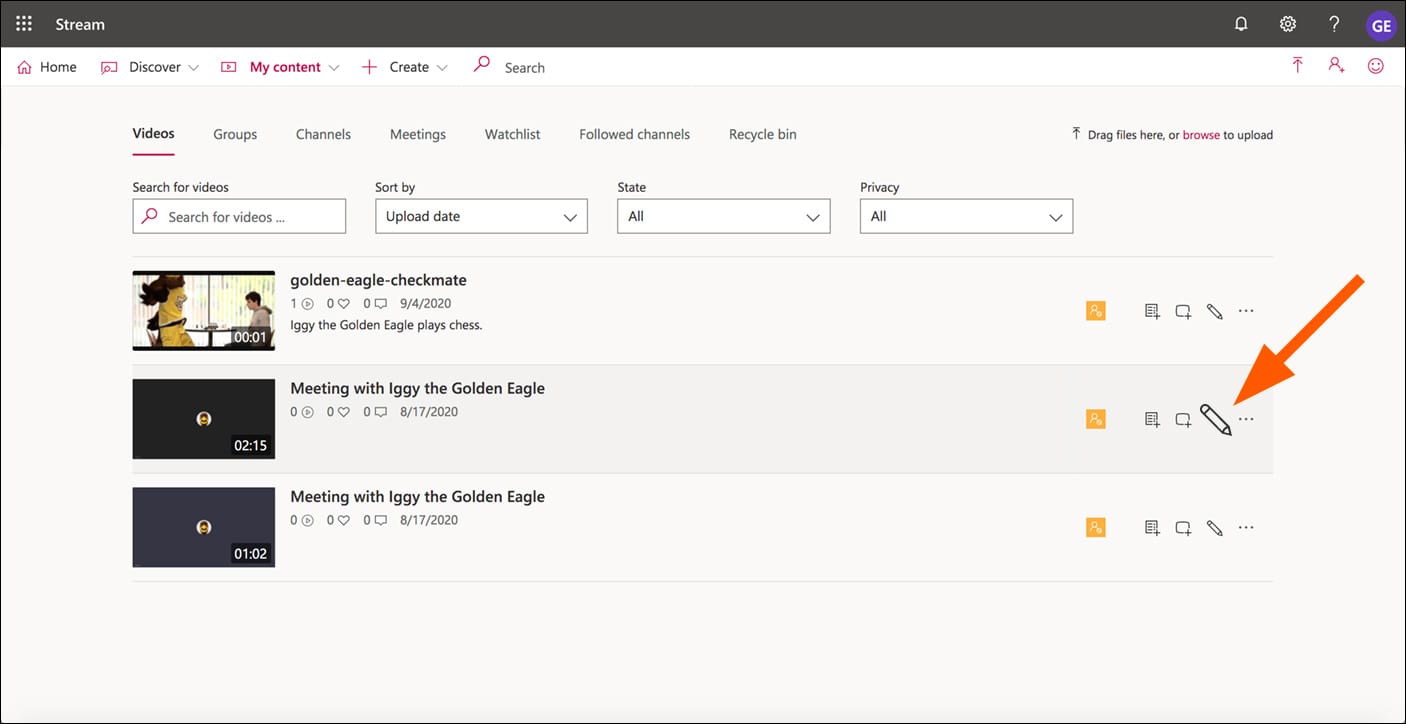Go to the Recycle bin tab
The width and height of the screenshot is (1406, 724).
[x=762, y=134]
